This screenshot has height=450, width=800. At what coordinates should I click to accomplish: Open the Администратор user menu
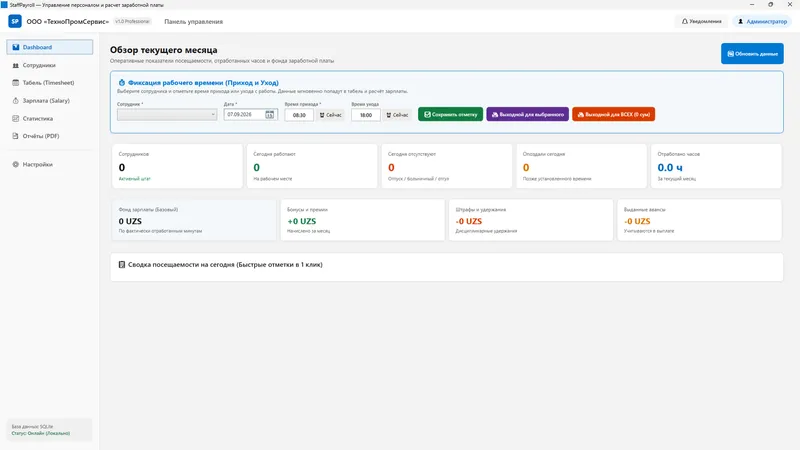[762, 21]
